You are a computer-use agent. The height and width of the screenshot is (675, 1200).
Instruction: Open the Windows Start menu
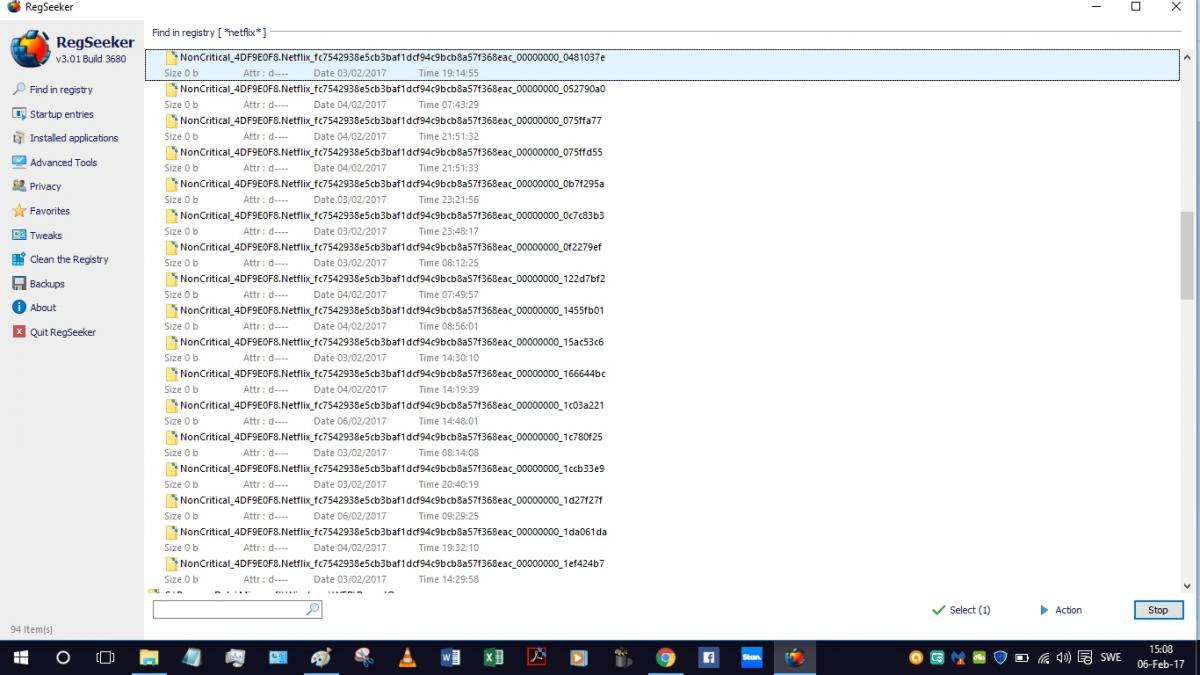pos(20,657)
